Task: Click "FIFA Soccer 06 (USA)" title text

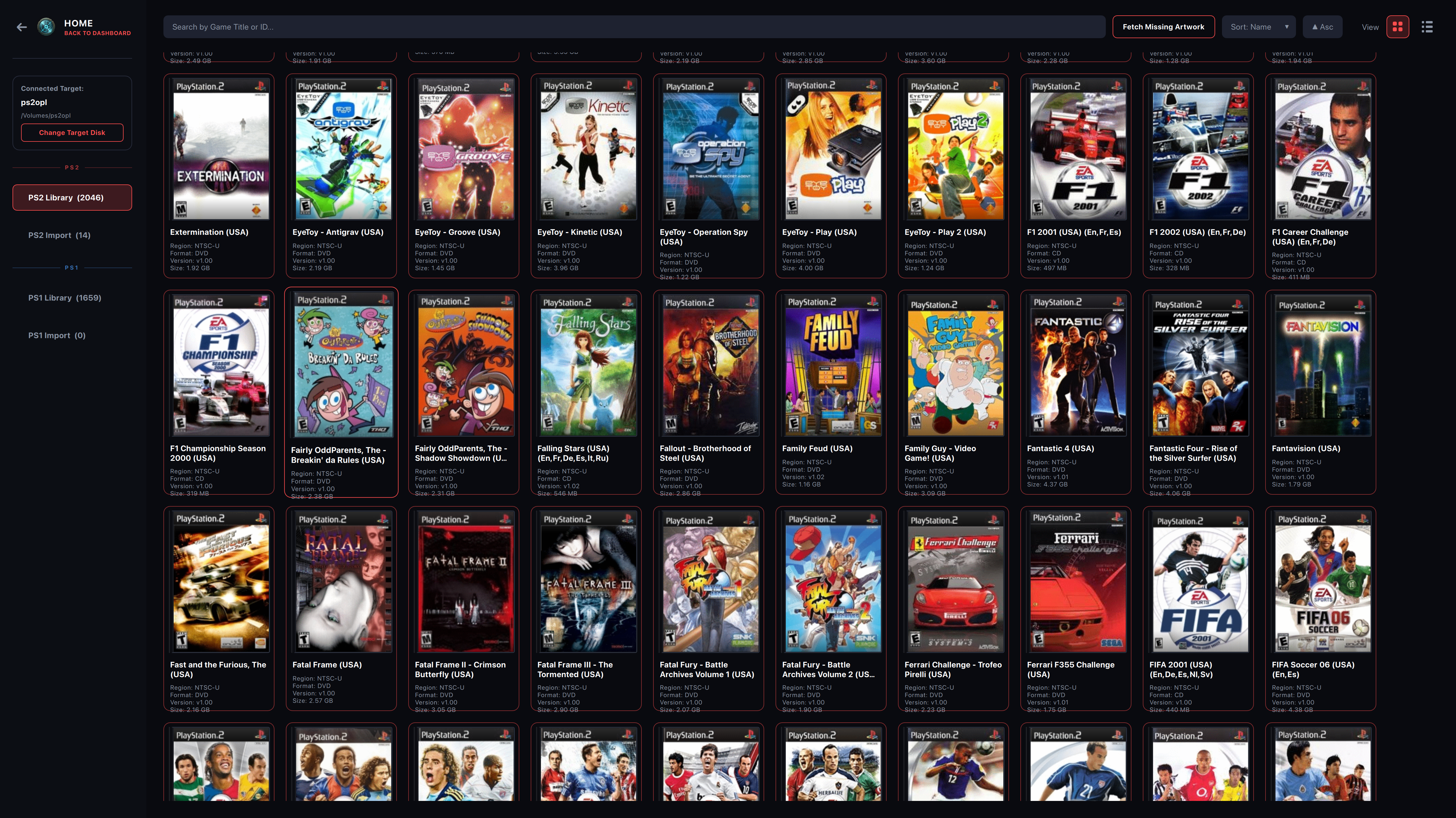Action: pyautogui.click(x=1313, y=665)
